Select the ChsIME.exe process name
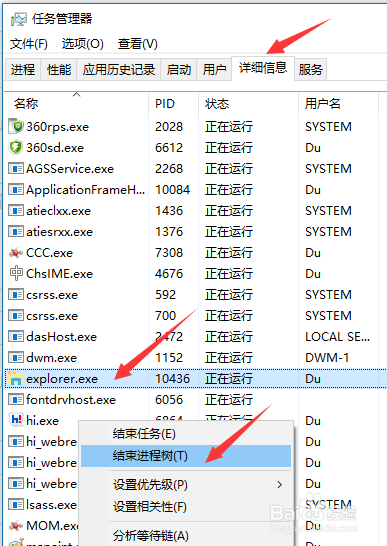This screenshot has height=546, width=387. [x=60, y=274]
